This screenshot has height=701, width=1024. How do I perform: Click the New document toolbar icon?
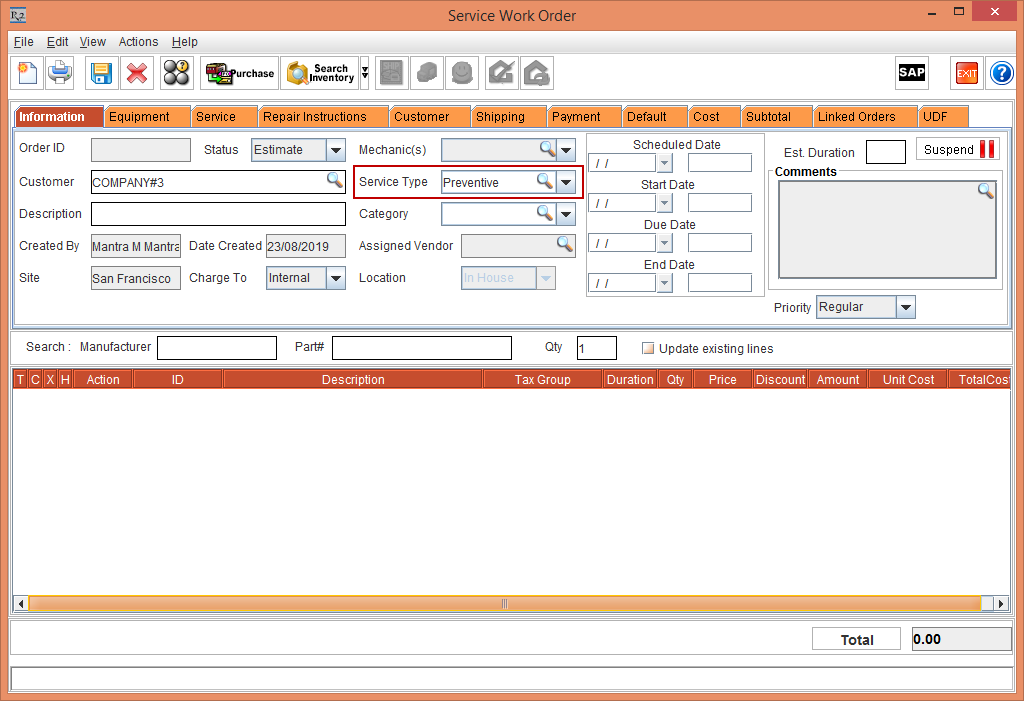(27, 73)
